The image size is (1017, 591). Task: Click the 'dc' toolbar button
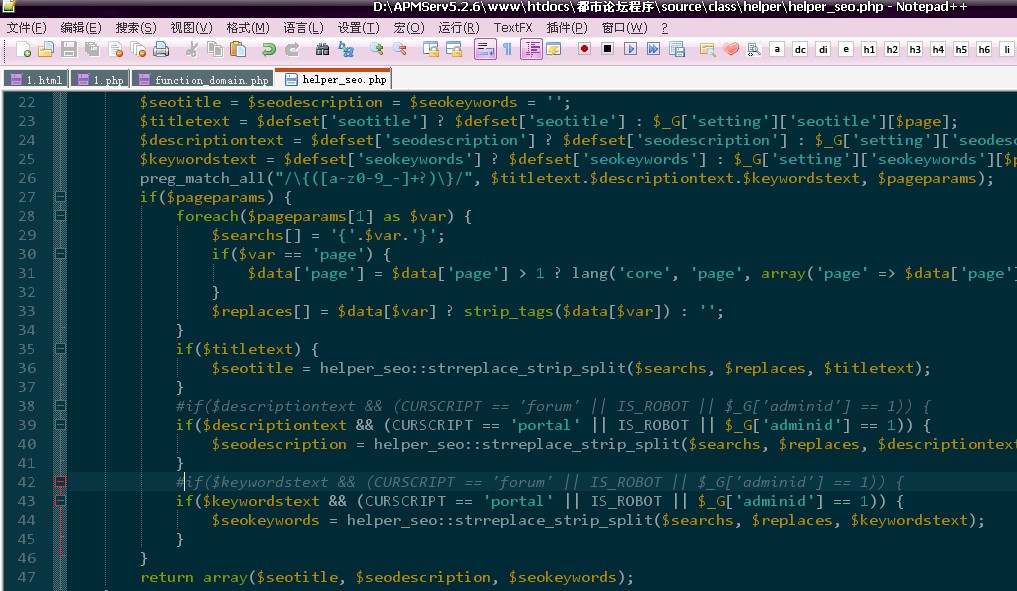pos(800,49)
